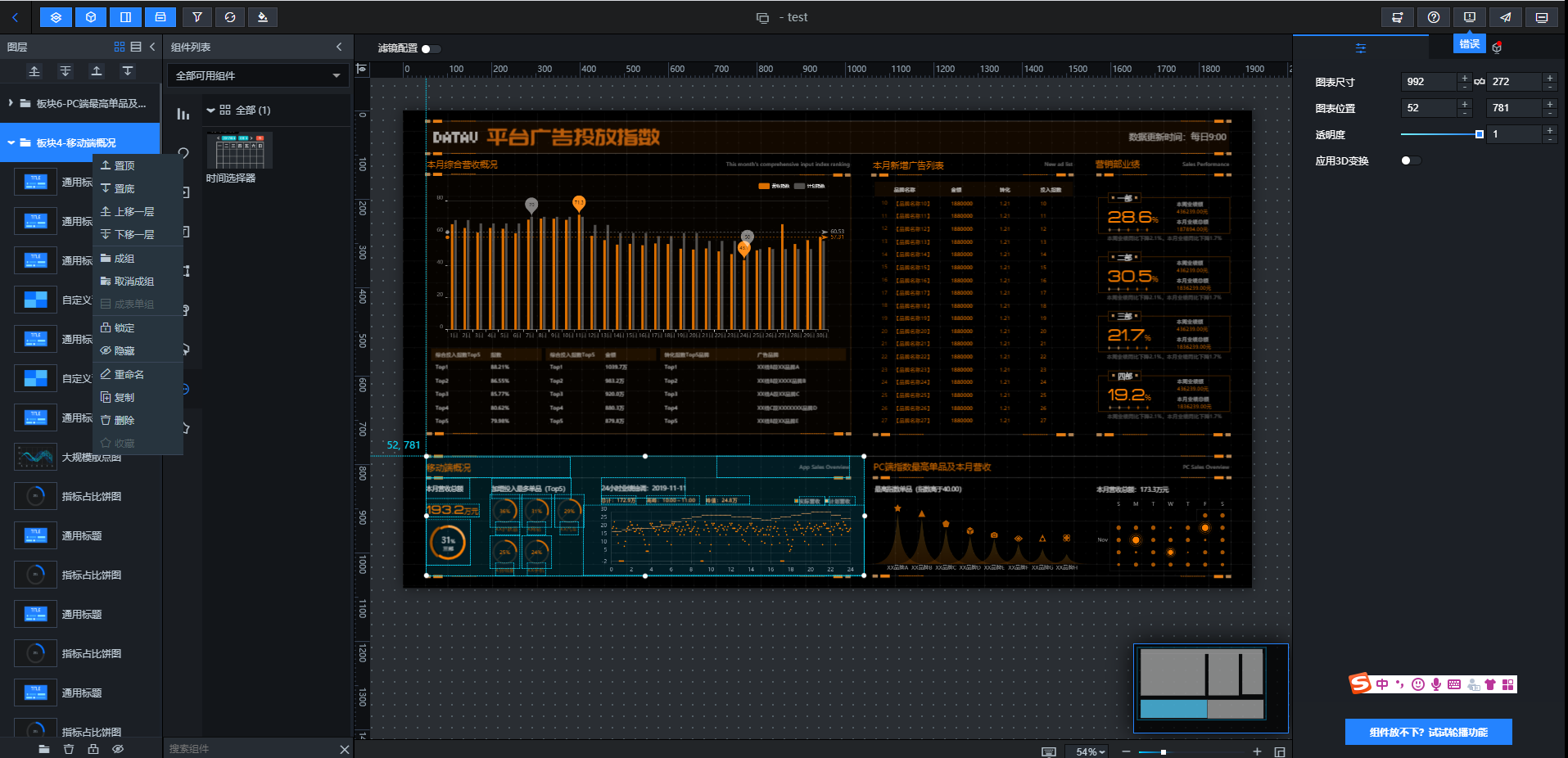Image resolution: width=1568 pixels, height=758 pixels.
Task: Open the 全部可用组件 dropdown
Action: pos(259,75)
